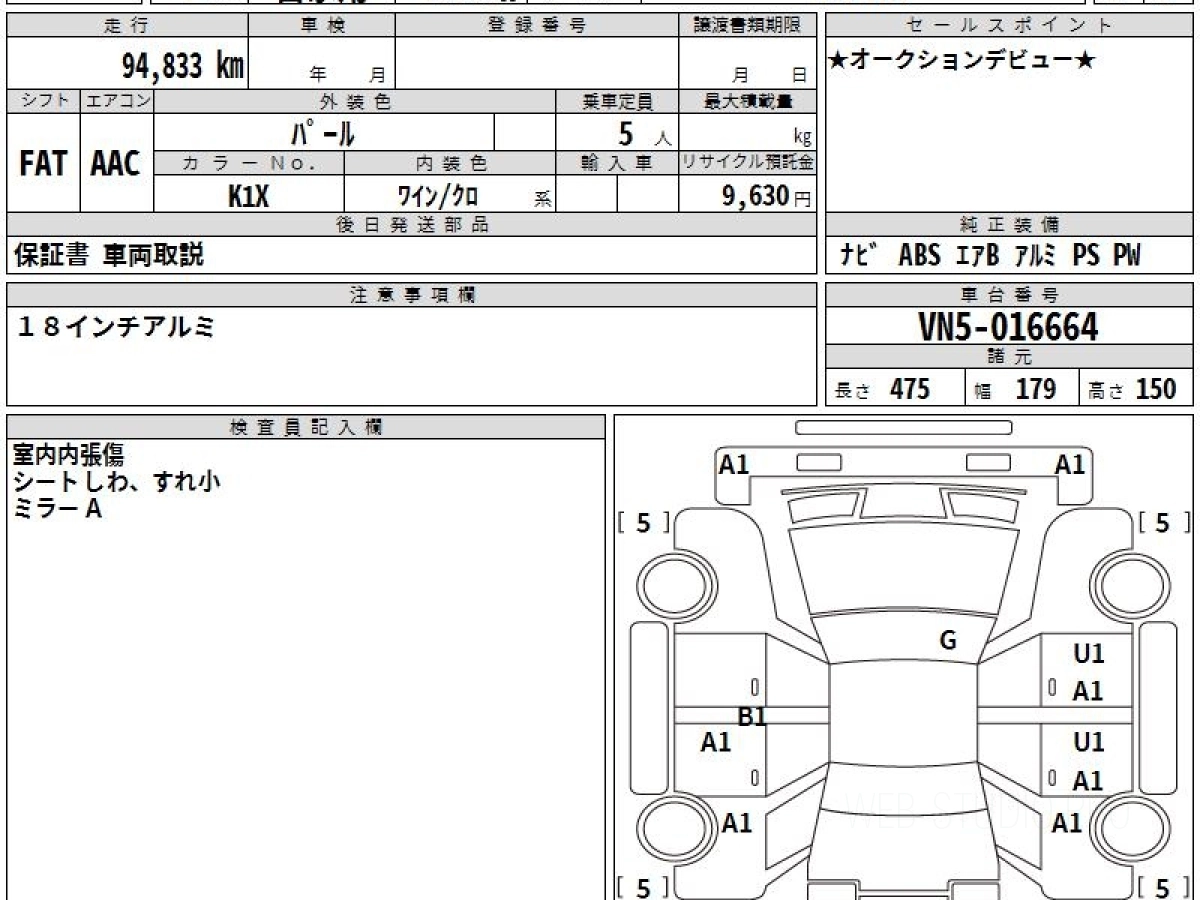Click the 乗車定員 header

(617, 101)
